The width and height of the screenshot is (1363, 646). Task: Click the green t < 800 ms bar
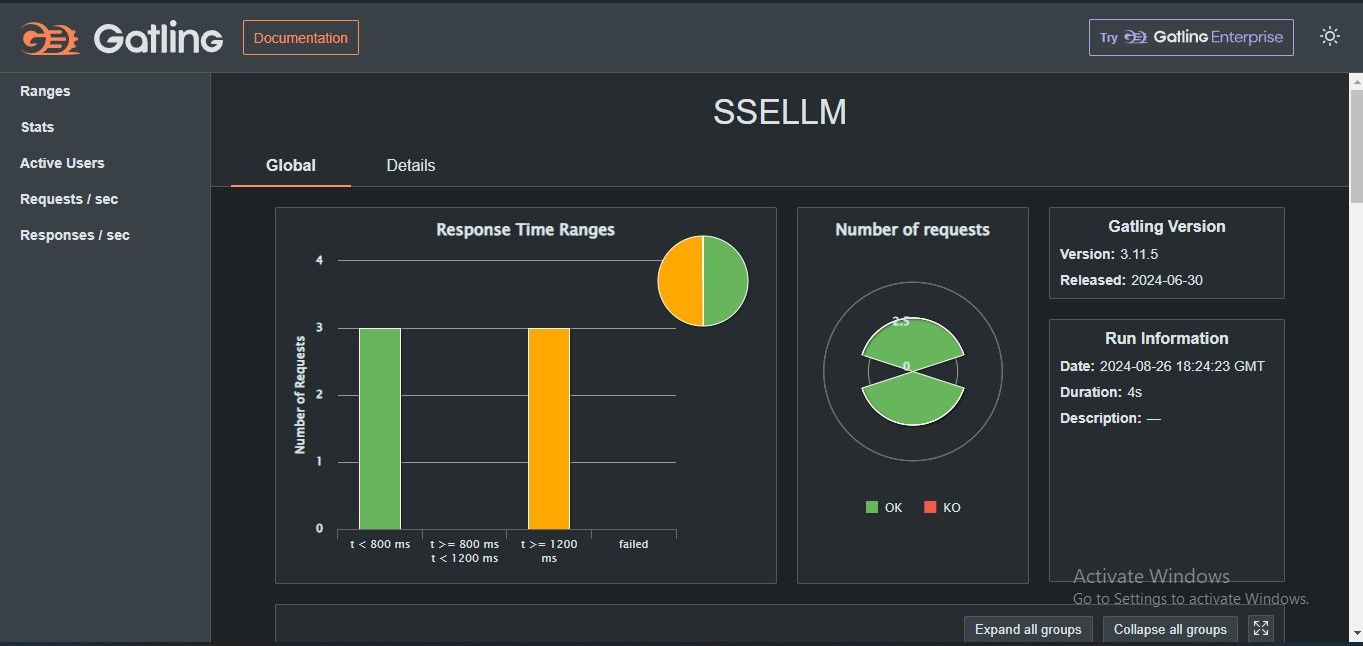[380, 428]
